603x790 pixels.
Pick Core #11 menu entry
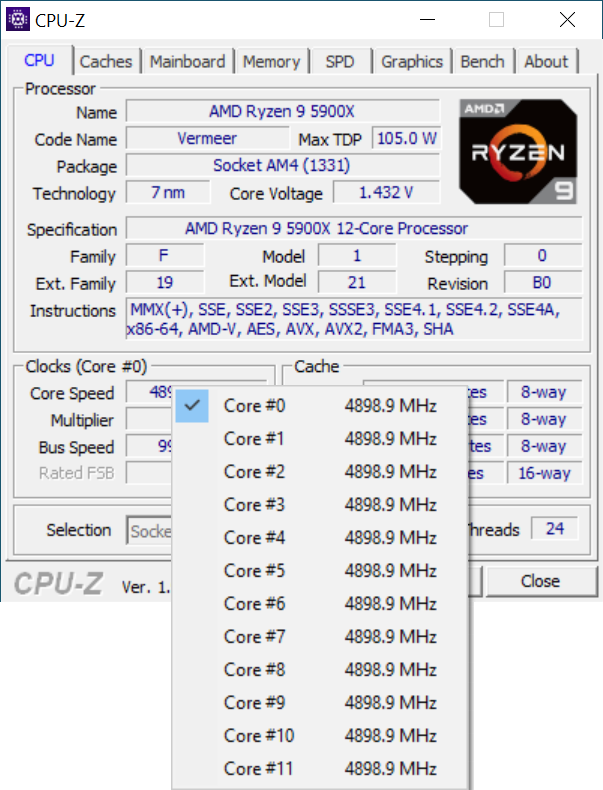[320, 769]
